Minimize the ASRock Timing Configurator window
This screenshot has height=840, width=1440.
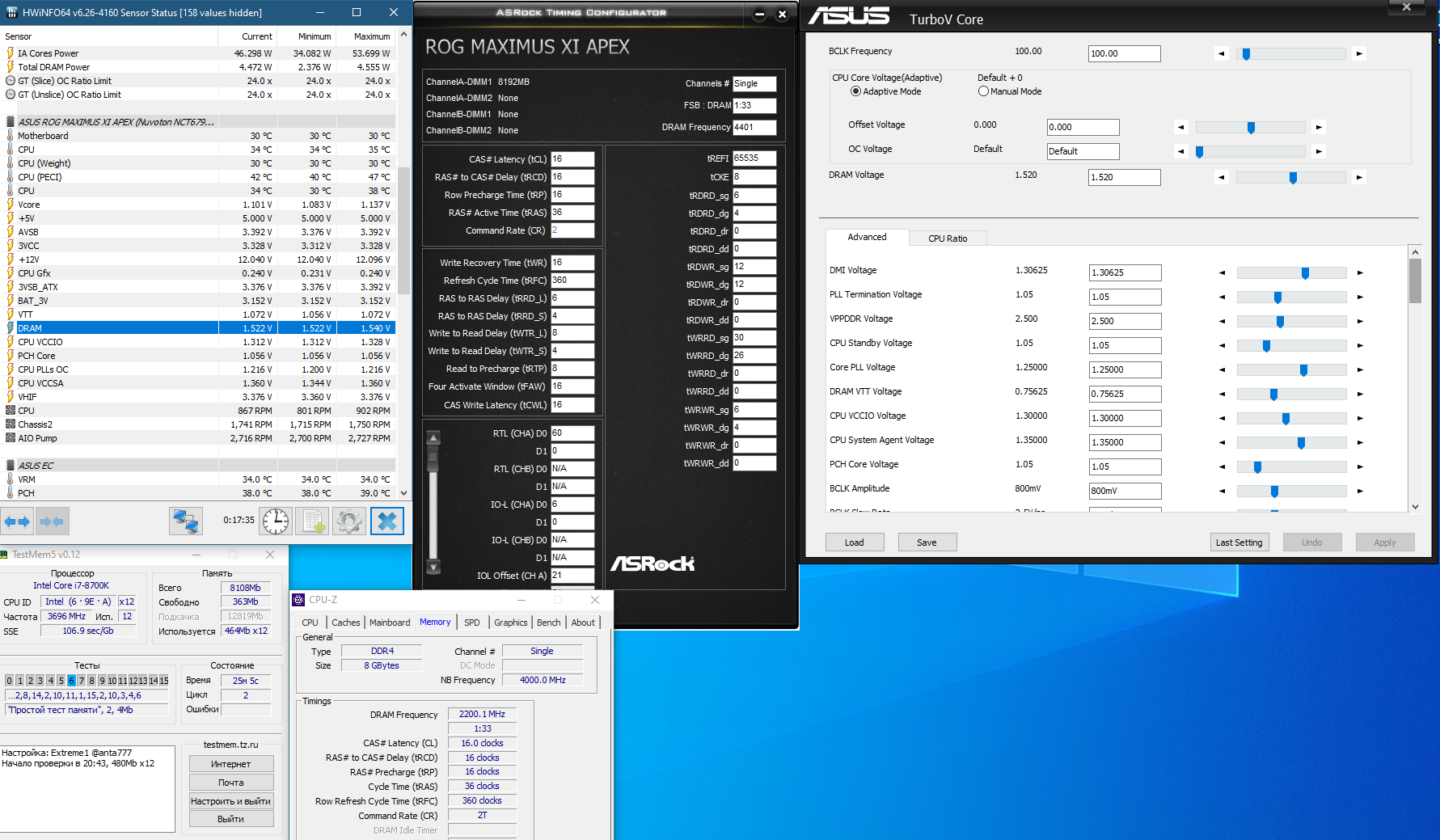pos(759,14)
